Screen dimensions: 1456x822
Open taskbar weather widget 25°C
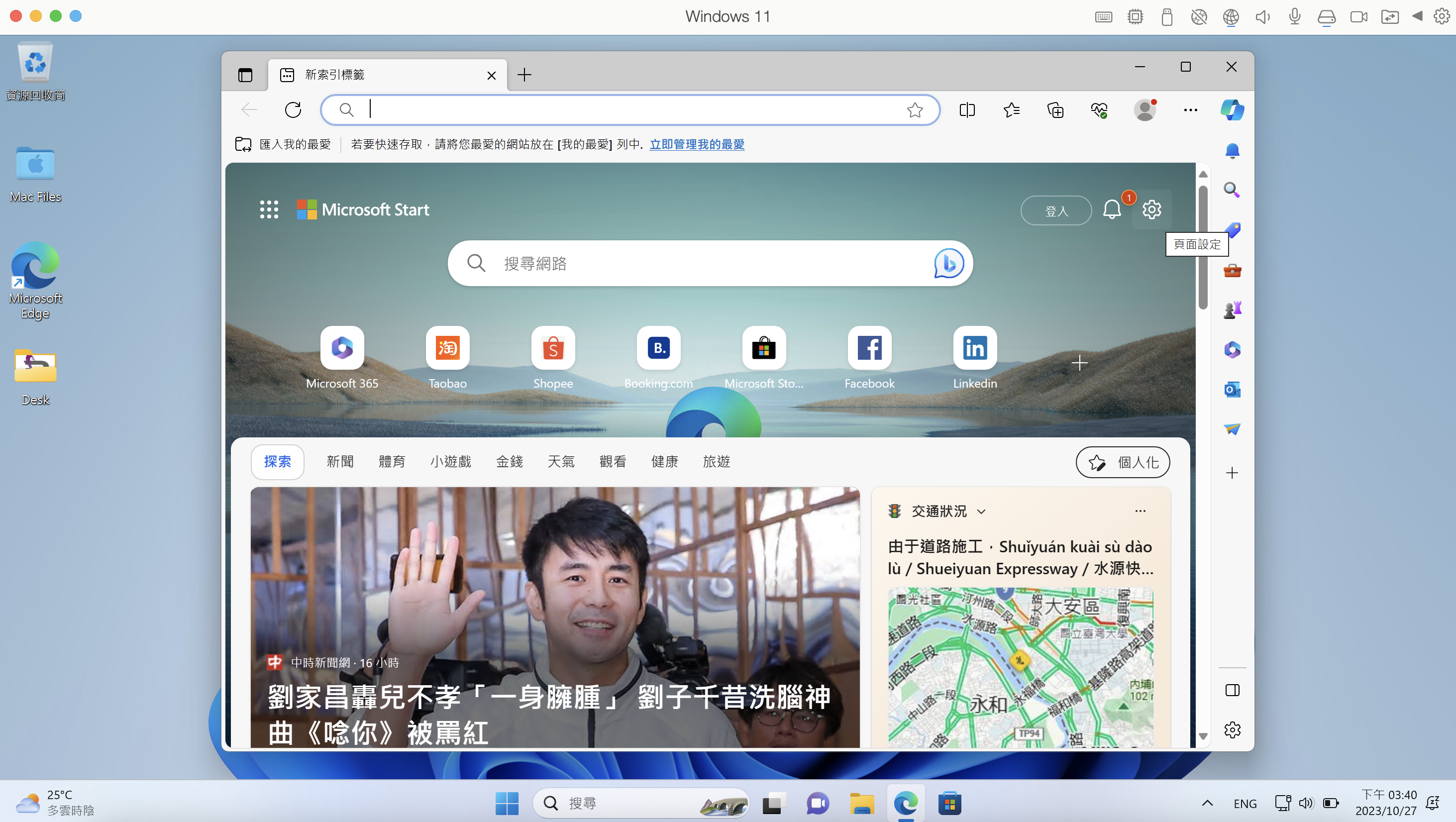click(55, 803)
